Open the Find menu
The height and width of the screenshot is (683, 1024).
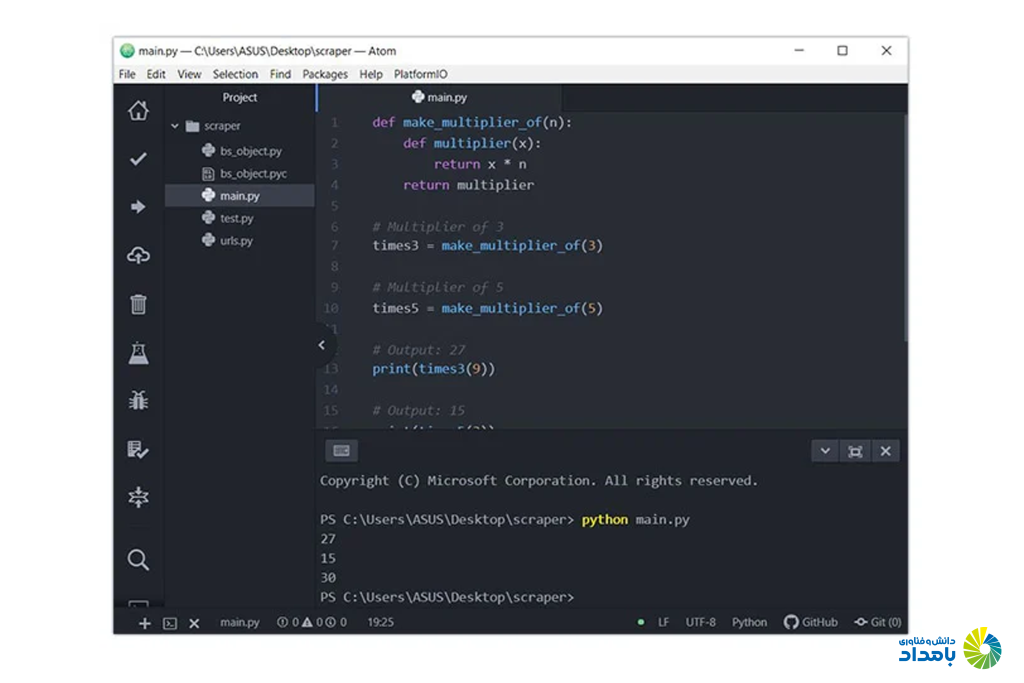pos(280,74)
